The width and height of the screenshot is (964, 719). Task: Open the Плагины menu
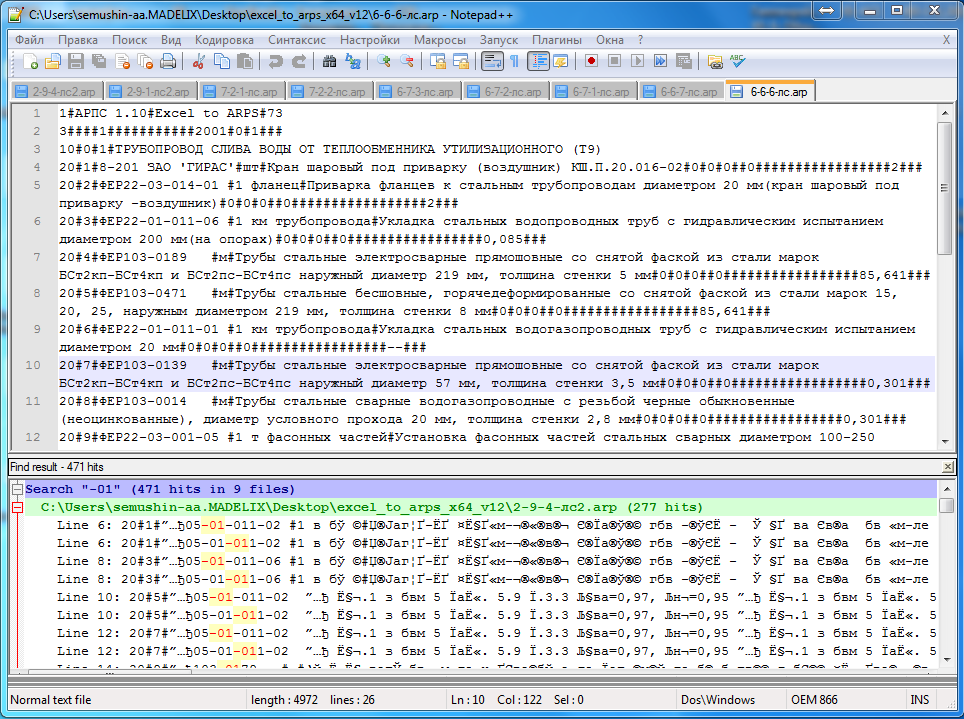pyautogui.click(x=557, y=40)
